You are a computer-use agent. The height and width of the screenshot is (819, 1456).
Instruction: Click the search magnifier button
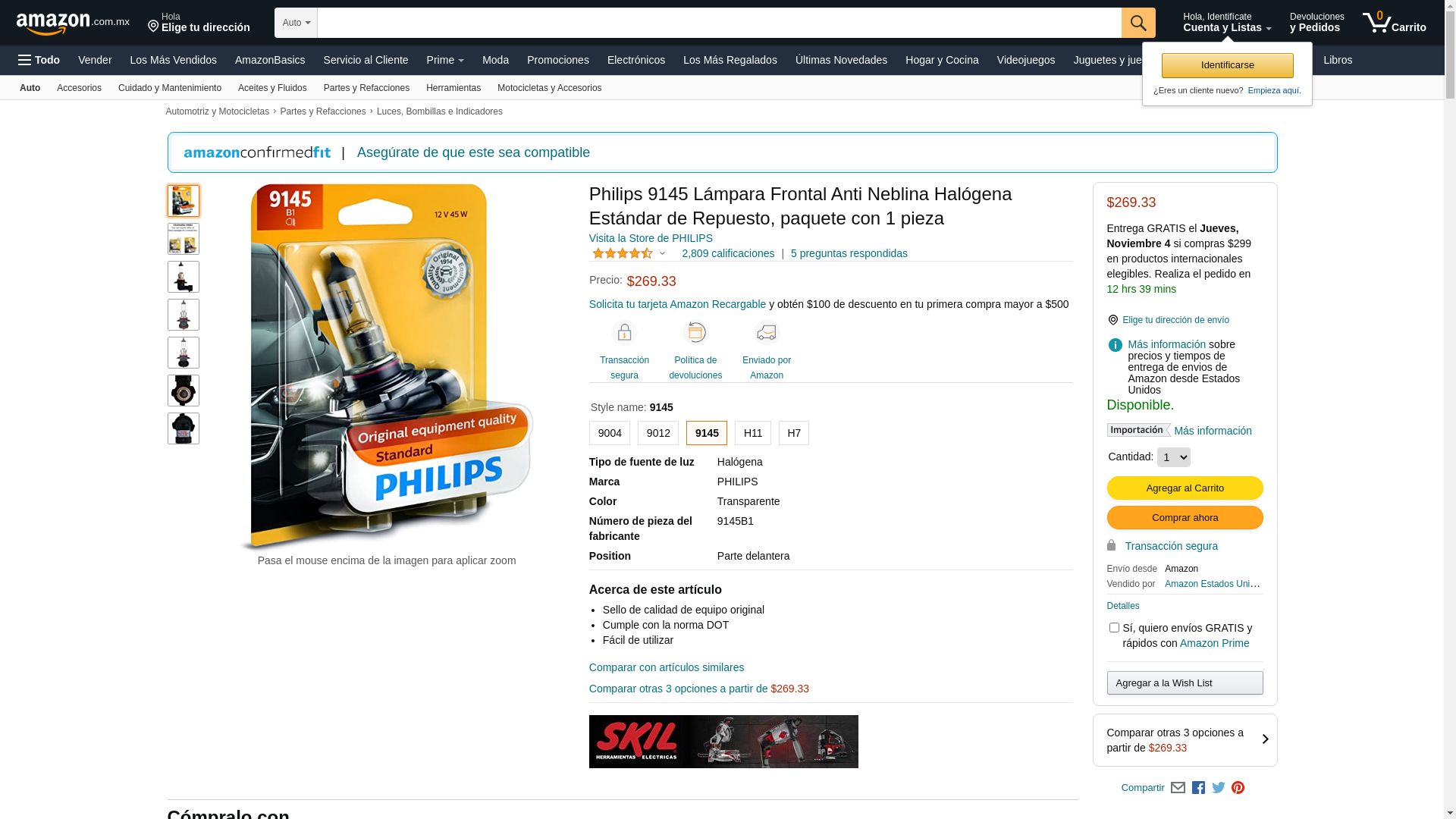[1138, 23]
